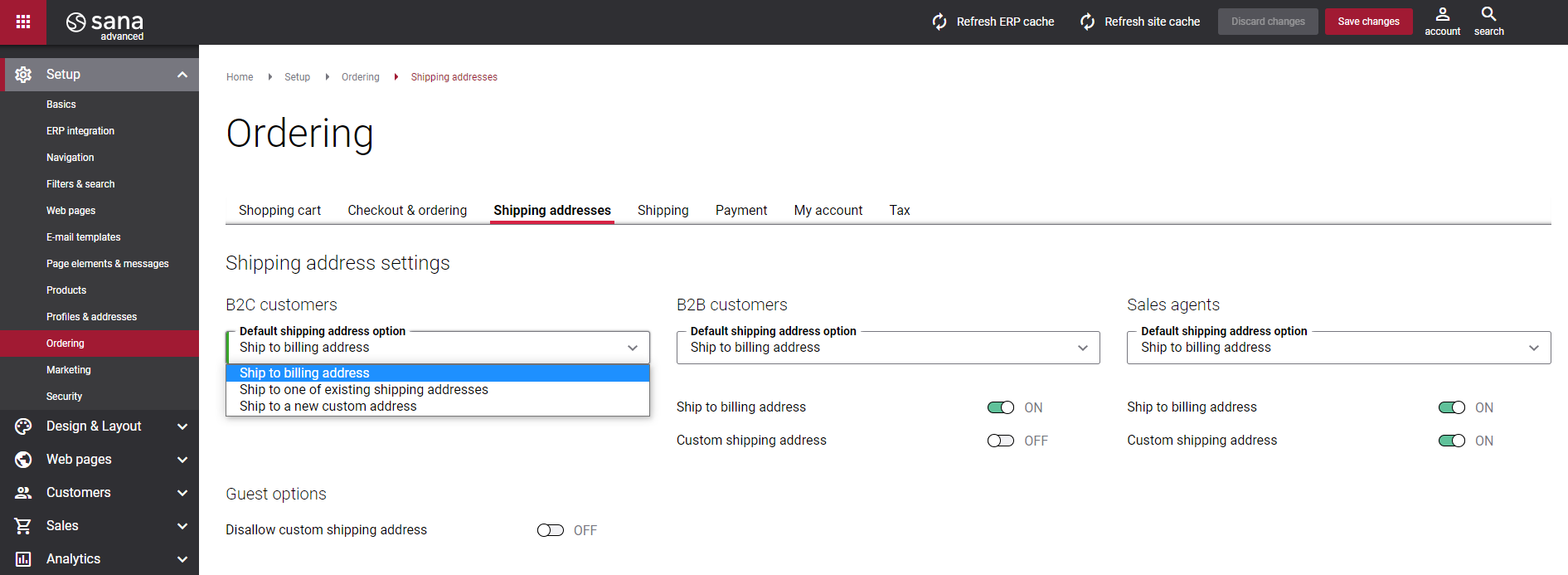This screenshot has width=1568, height=575.
Task: Click Refresh ERP cache label
Action: pyautogui.click(x=1005, y=22)
